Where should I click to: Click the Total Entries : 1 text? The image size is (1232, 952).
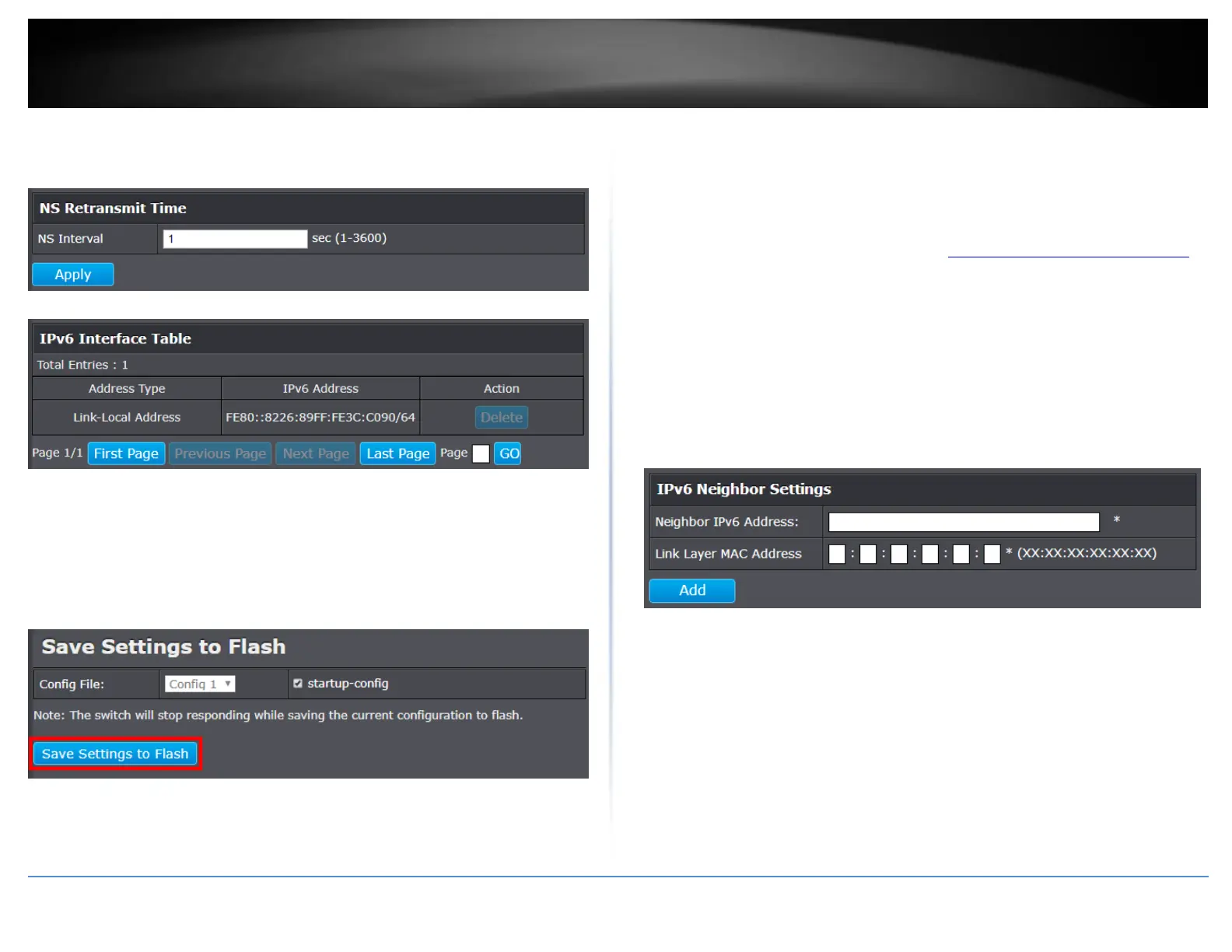[82, 365]
